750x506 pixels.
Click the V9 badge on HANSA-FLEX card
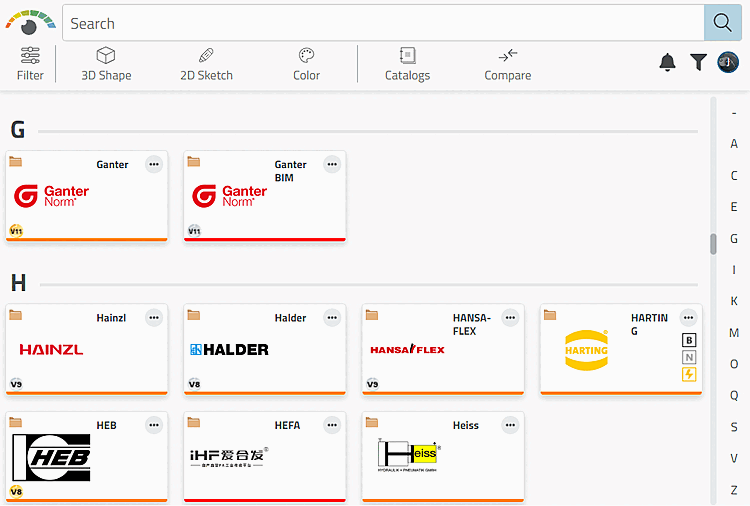(x=373, y=384)
